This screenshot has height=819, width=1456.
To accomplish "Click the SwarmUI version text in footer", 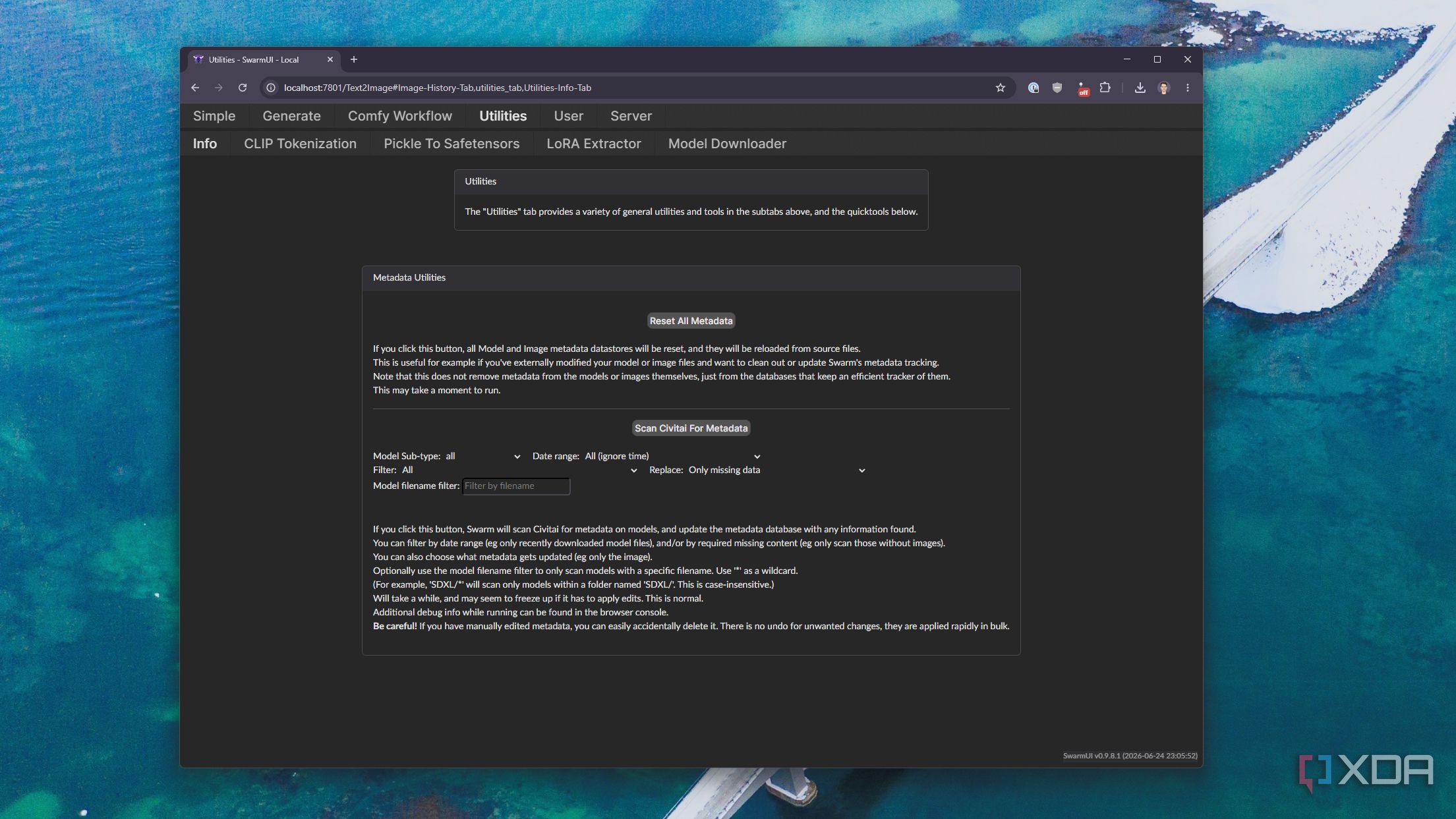I will tap(1130, 756).
